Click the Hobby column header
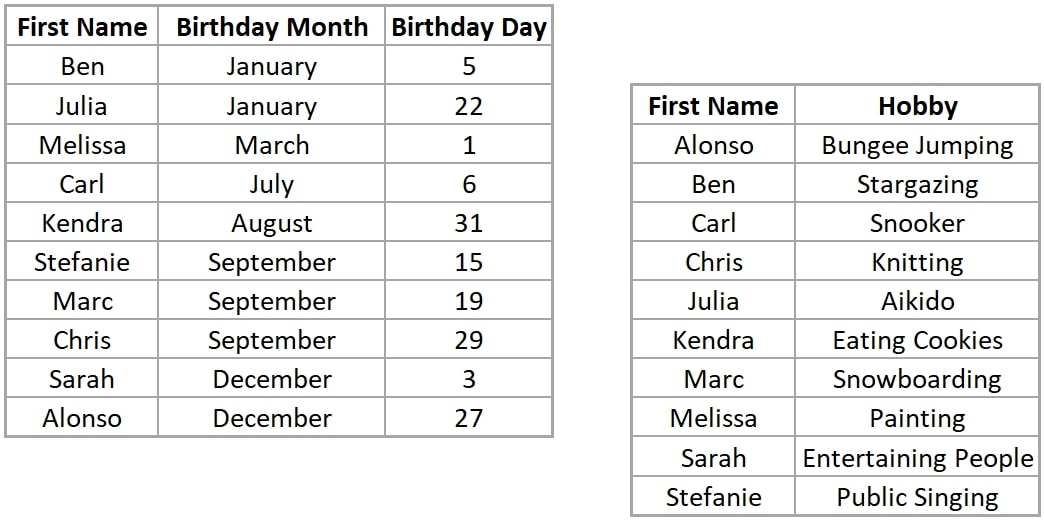 (917, 105)
